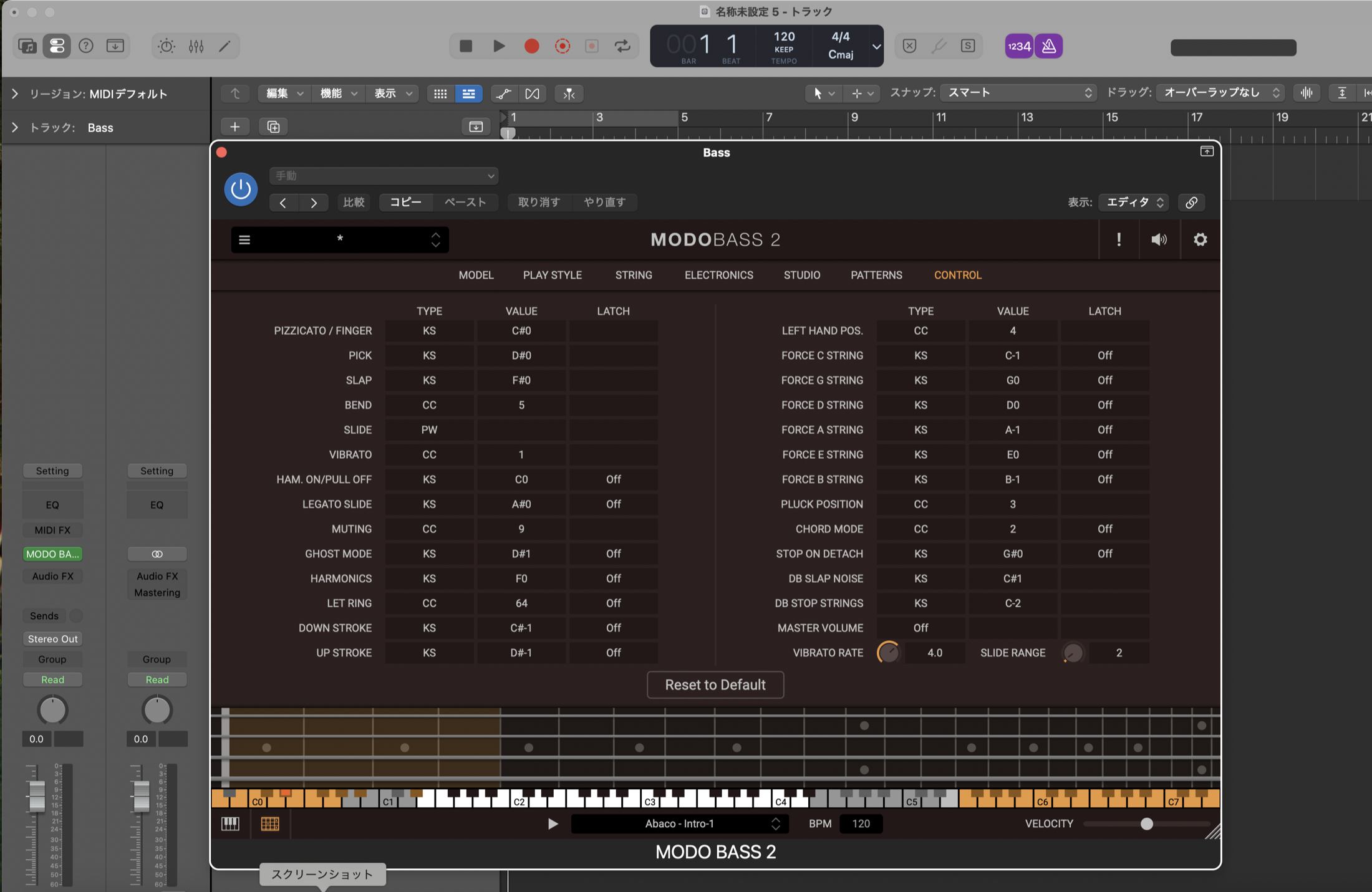Play the Abaco - Intro-1 pattern
Screen dimensions: 1372x892
click(553, 824)
